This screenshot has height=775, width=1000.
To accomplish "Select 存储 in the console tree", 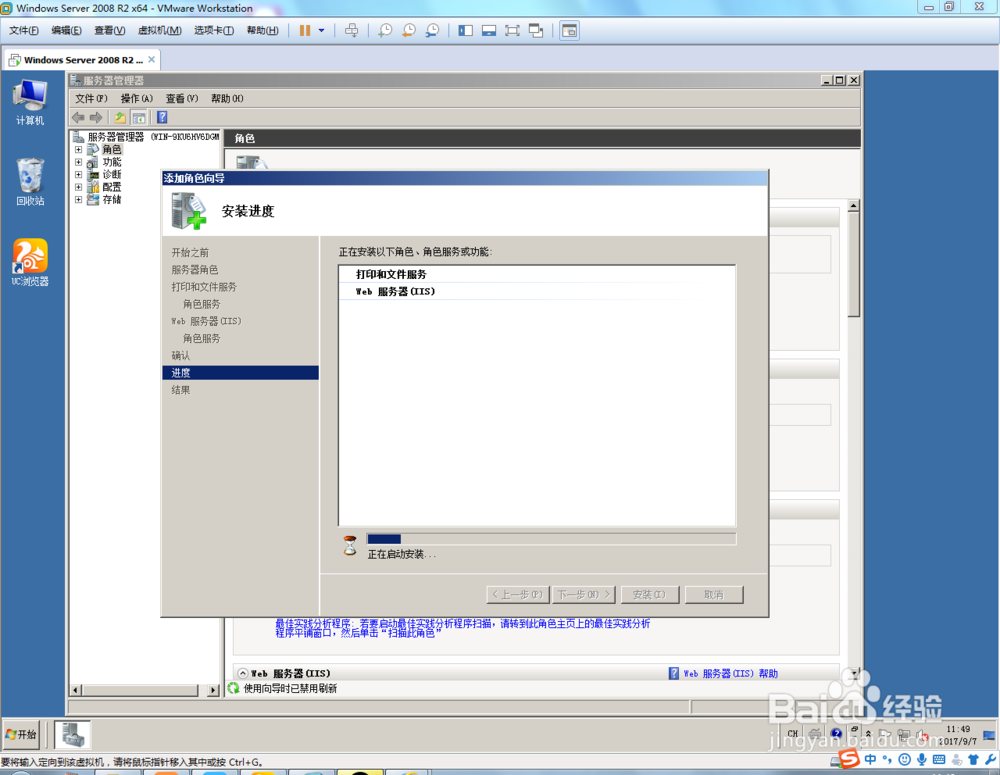I will click(112, 200).
